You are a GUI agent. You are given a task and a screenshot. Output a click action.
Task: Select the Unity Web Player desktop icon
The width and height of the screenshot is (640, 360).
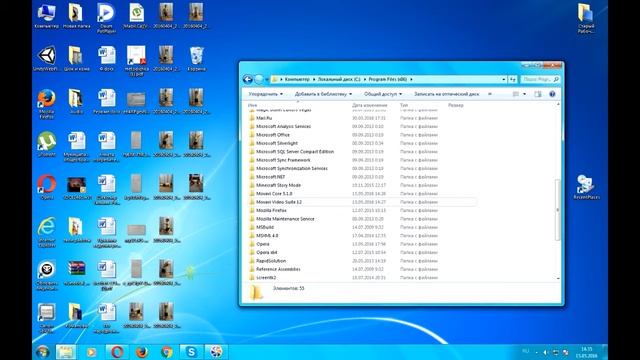tap(47, 59)
